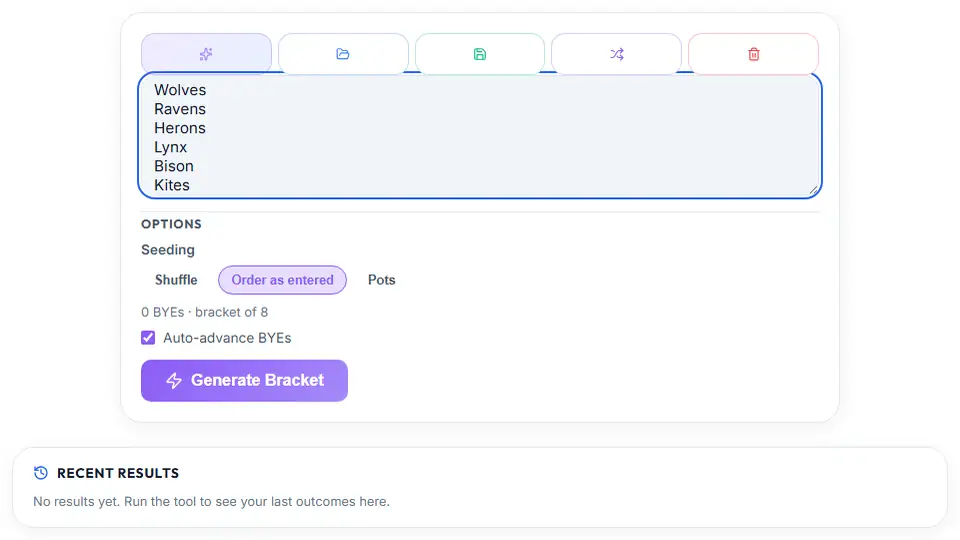Select the Order as entered seeding option
Image resolution: width=960 pixels, height=540 pixels.
(x=282, y=280)
